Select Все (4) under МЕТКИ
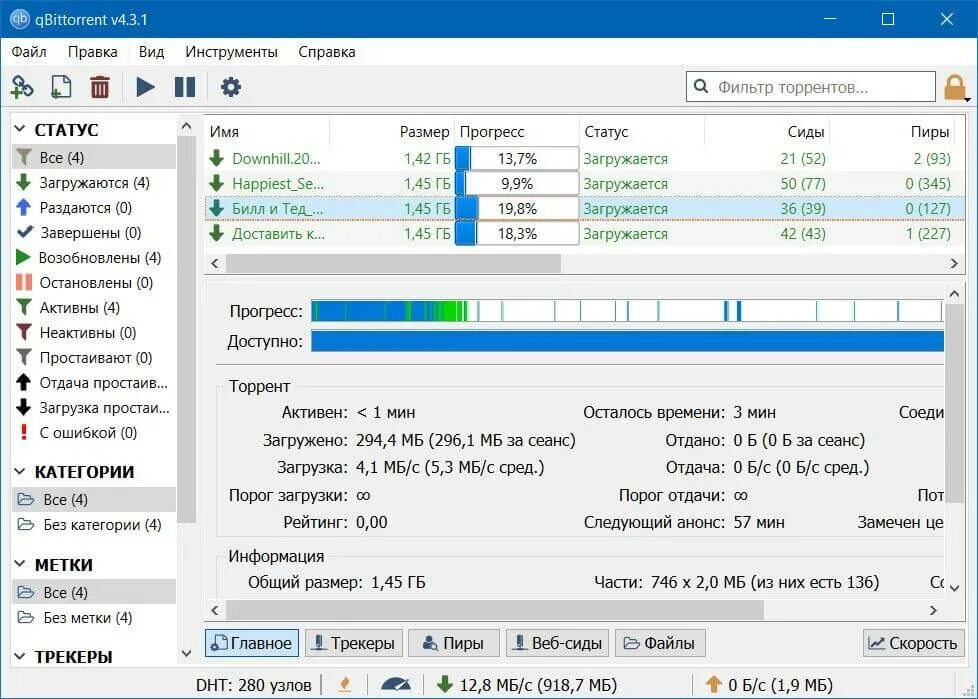Image resolution: width=978 pixels, height=699 pixels. point(94,592)
